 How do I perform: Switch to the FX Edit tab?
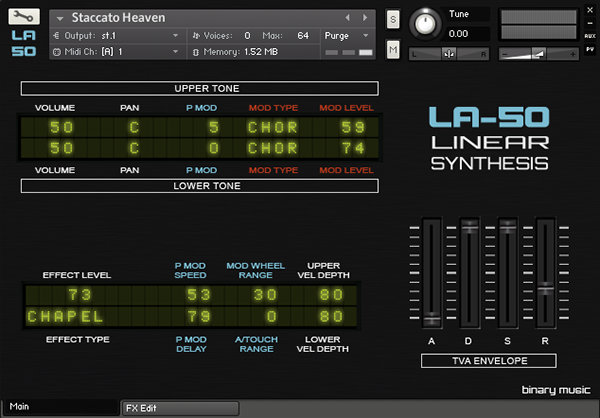click(x=180, y=408)
